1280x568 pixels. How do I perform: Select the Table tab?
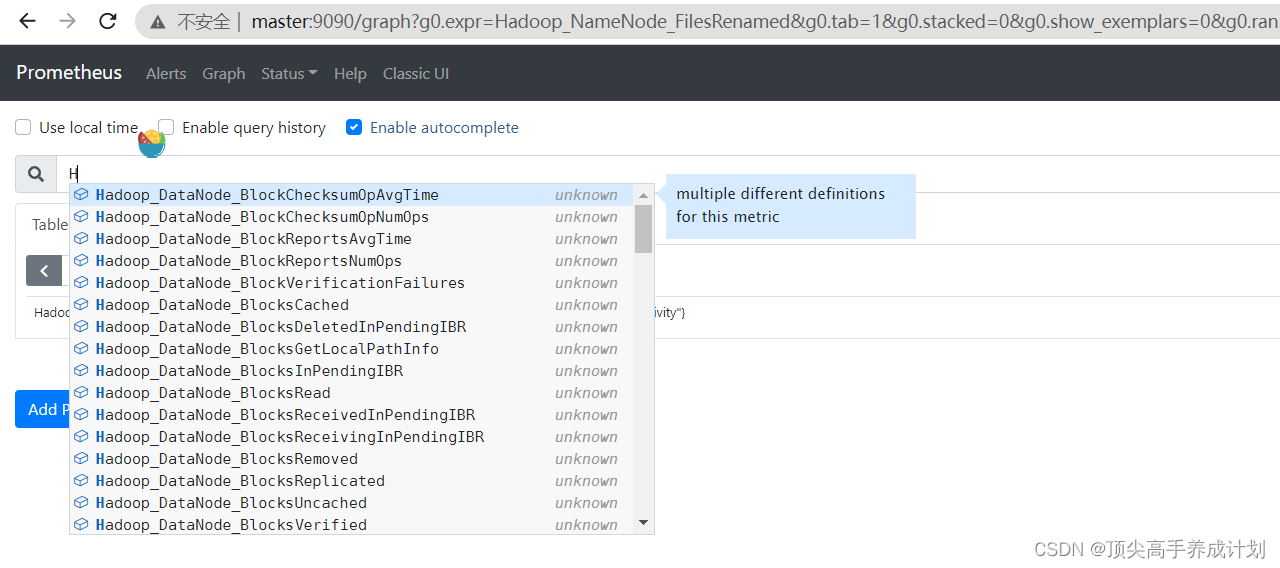(x=49, y=224)
